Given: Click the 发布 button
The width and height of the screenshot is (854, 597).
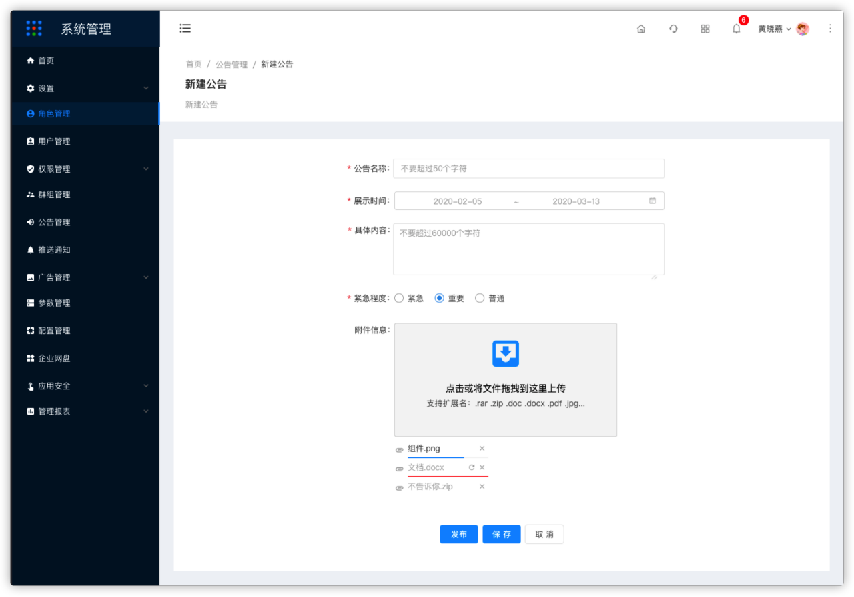Looking at the screenshot, I should (459, 534).
